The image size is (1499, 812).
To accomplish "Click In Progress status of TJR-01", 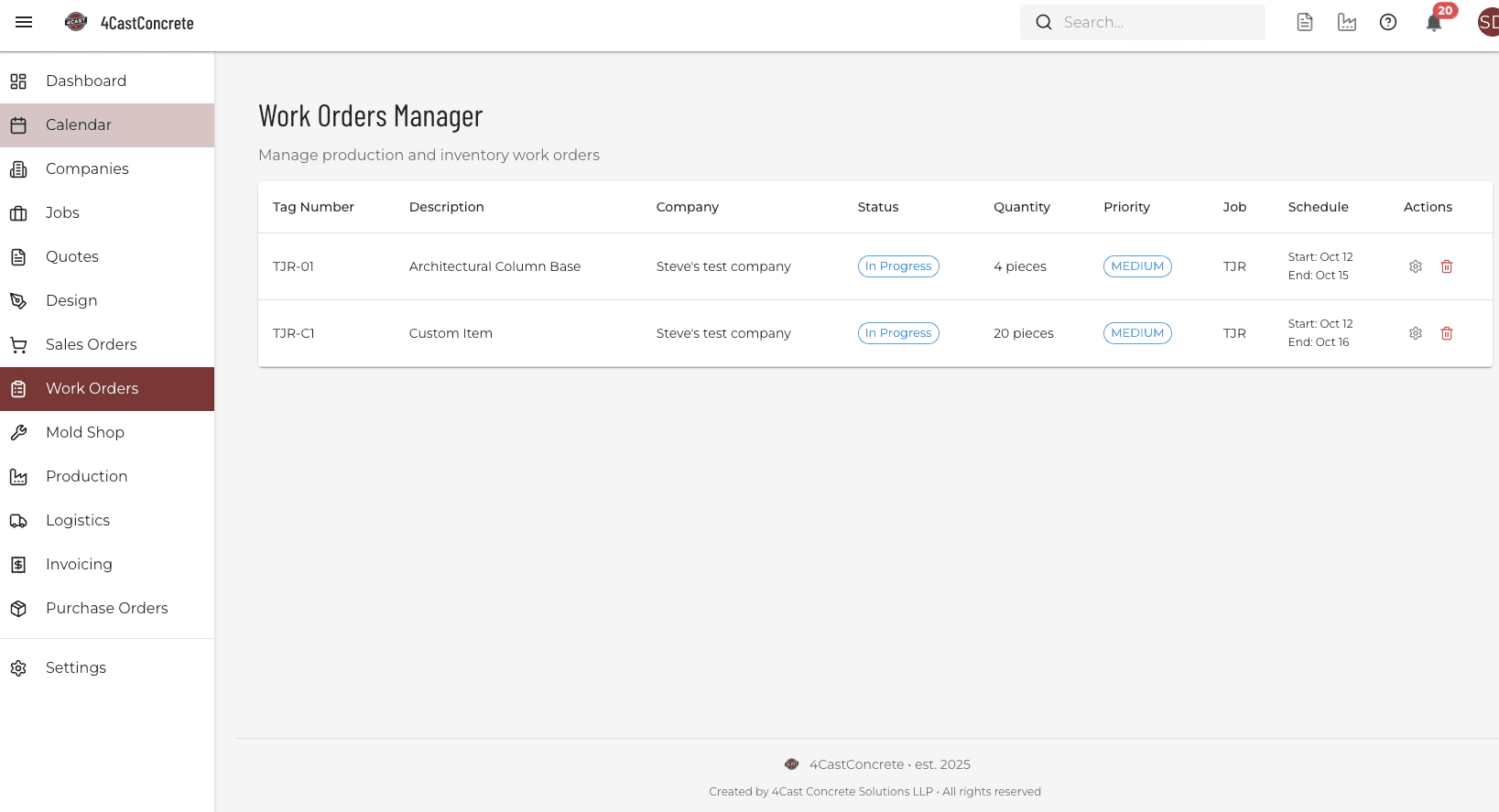I will click(x=897, y=266).
